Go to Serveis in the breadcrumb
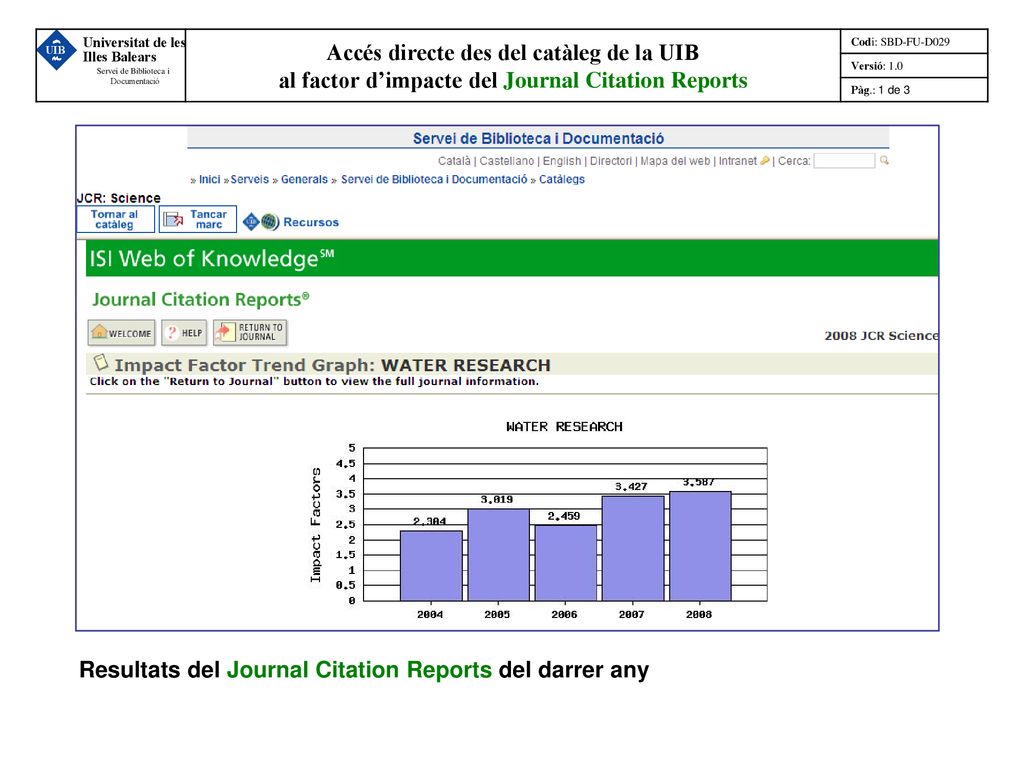 click(249, 179)
